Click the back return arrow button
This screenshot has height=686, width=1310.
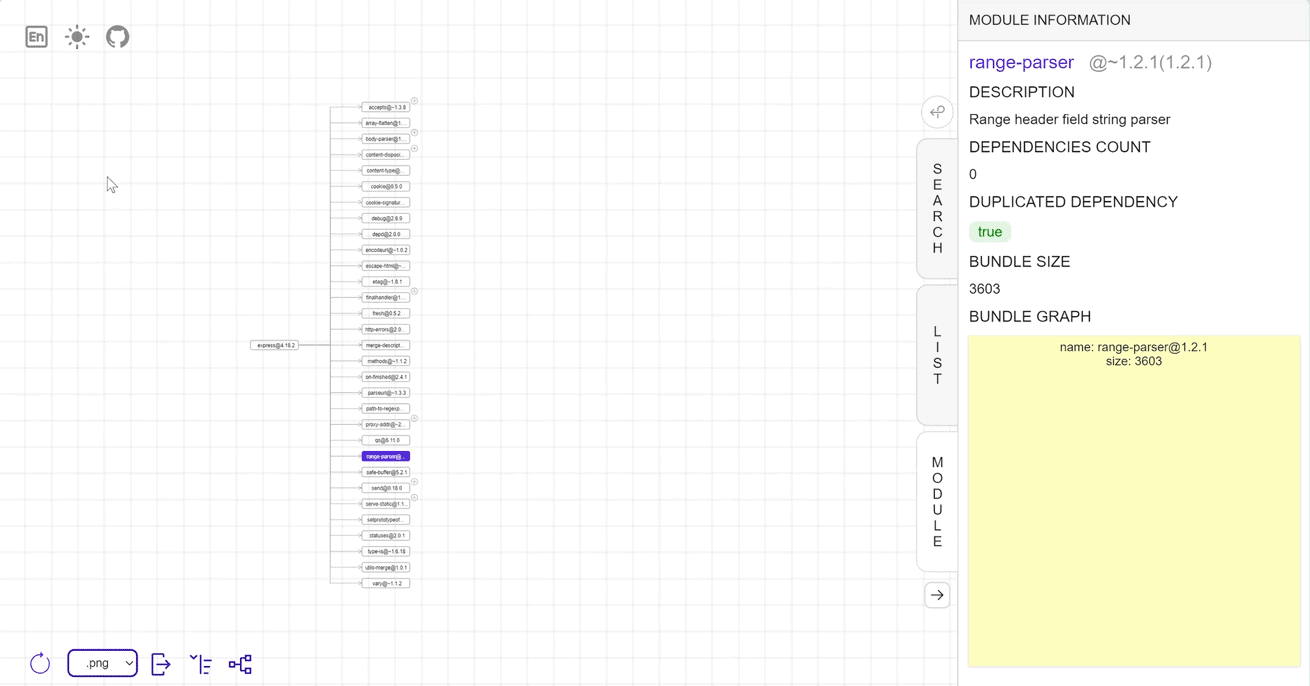pyautogui.click(x=937, y=112)
